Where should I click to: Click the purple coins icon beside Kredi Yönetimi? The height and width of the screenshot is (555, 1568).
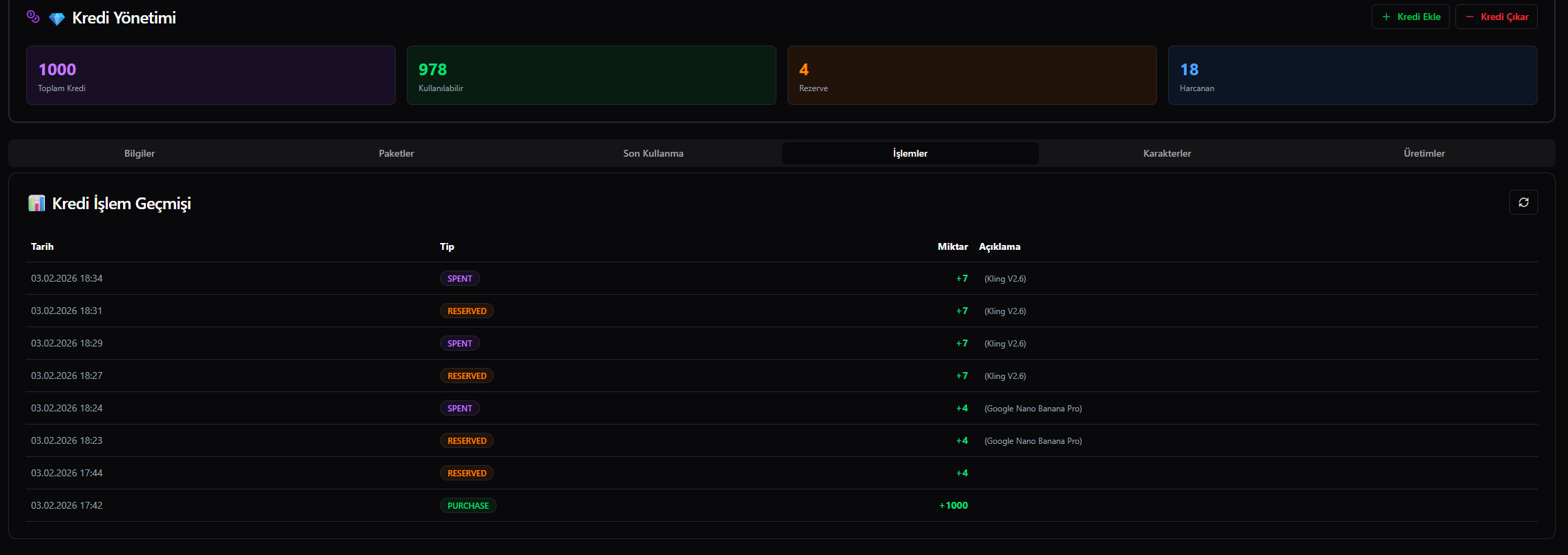pyautogui.click(x=33, y=17)
